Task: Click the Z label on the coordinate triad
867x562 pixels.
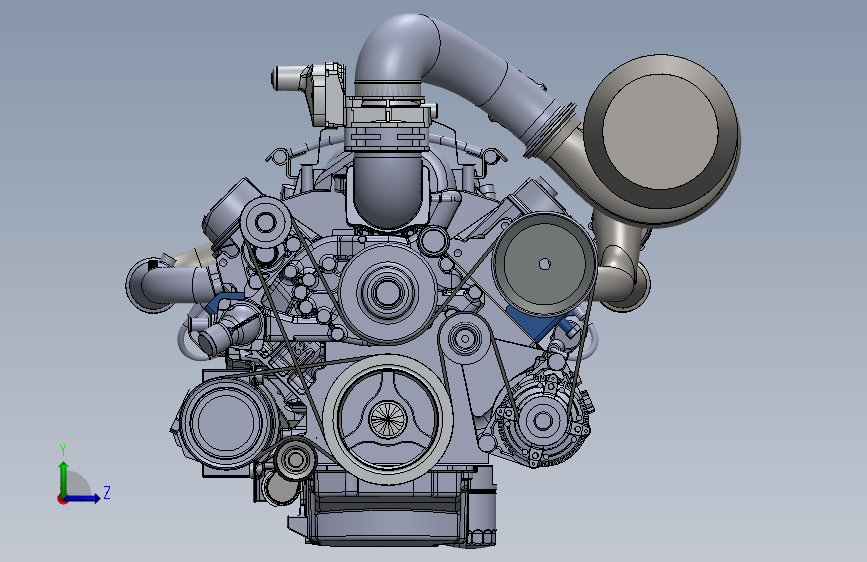Action: [107, 492]
